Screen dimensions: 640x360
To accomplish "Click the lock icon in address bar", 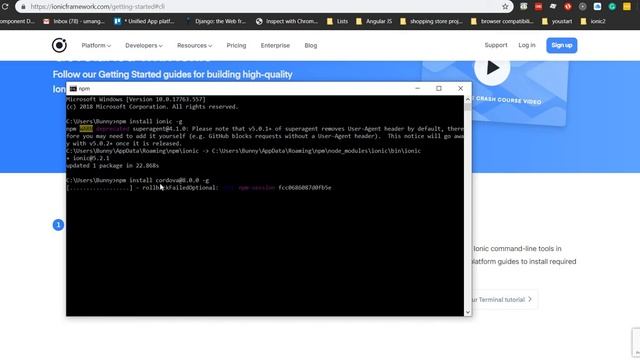I will (x=23, y=7).
